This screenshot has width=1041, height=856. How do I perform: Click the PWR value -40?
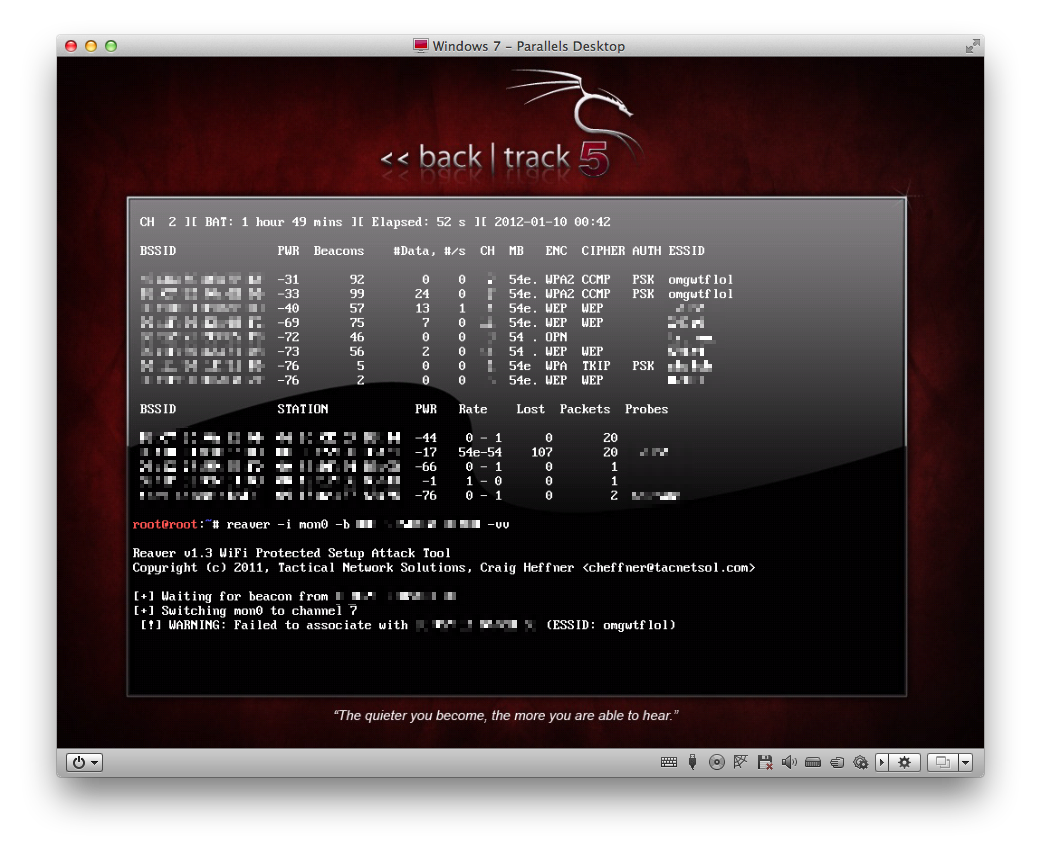coord(288,309)
